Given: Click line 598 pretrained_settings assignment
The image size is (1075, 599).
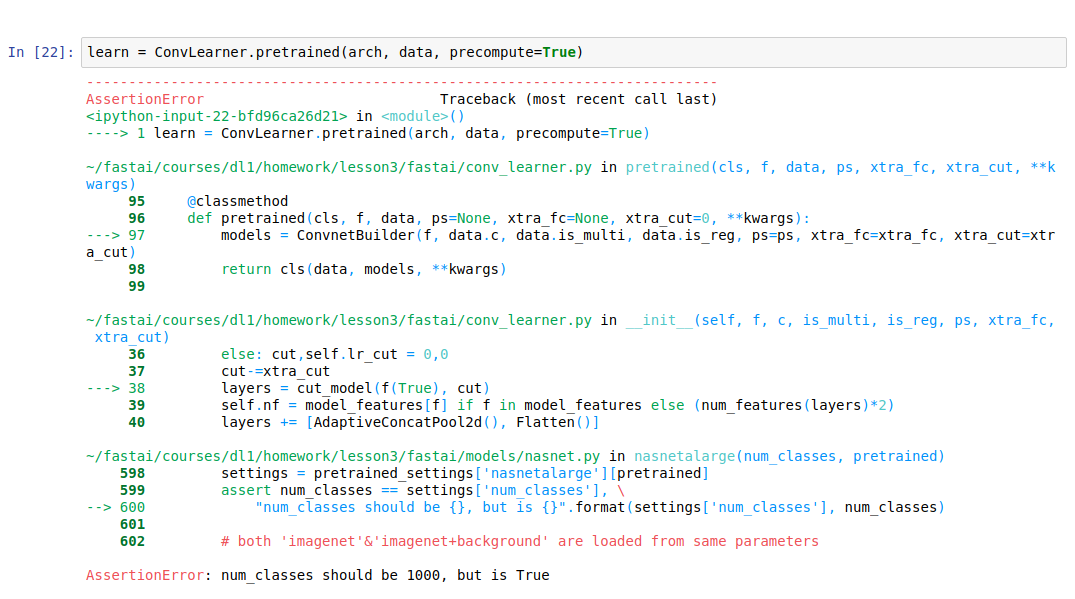Looking at the screenshot, I should (x=465, y=473).
